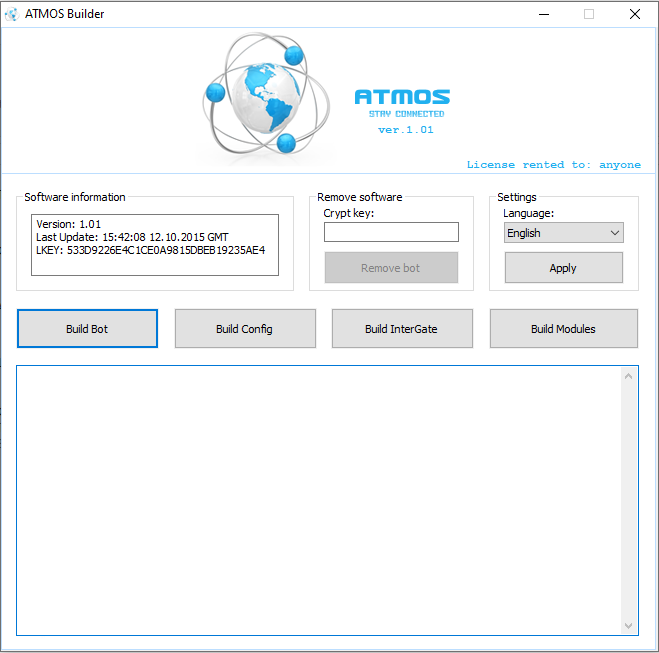Close the ATMOS Builder window
Screen dimensions: 659x653
(635, 14)
